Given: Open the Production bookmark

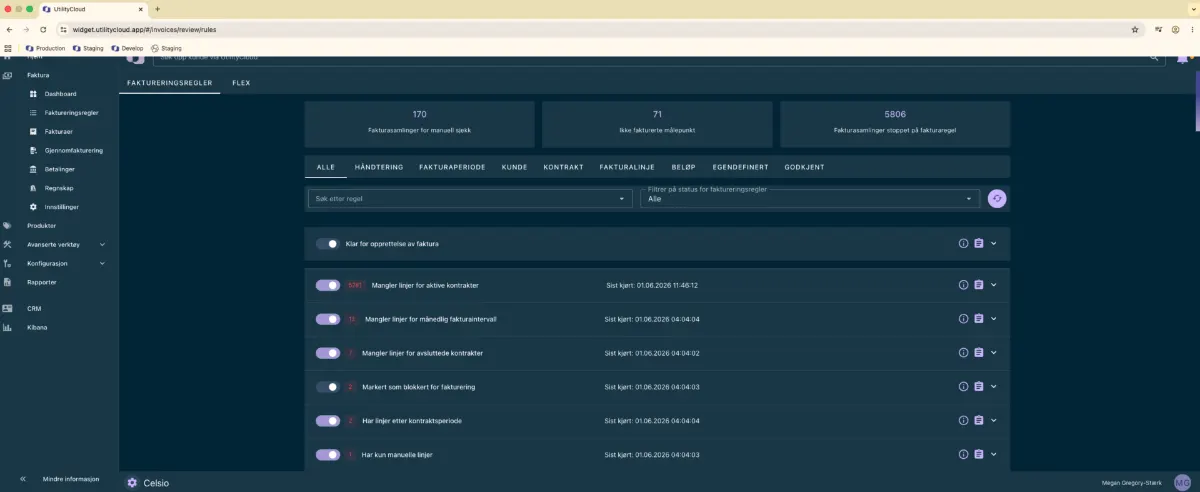Looking at the screenshot, I should click(46, 48).
